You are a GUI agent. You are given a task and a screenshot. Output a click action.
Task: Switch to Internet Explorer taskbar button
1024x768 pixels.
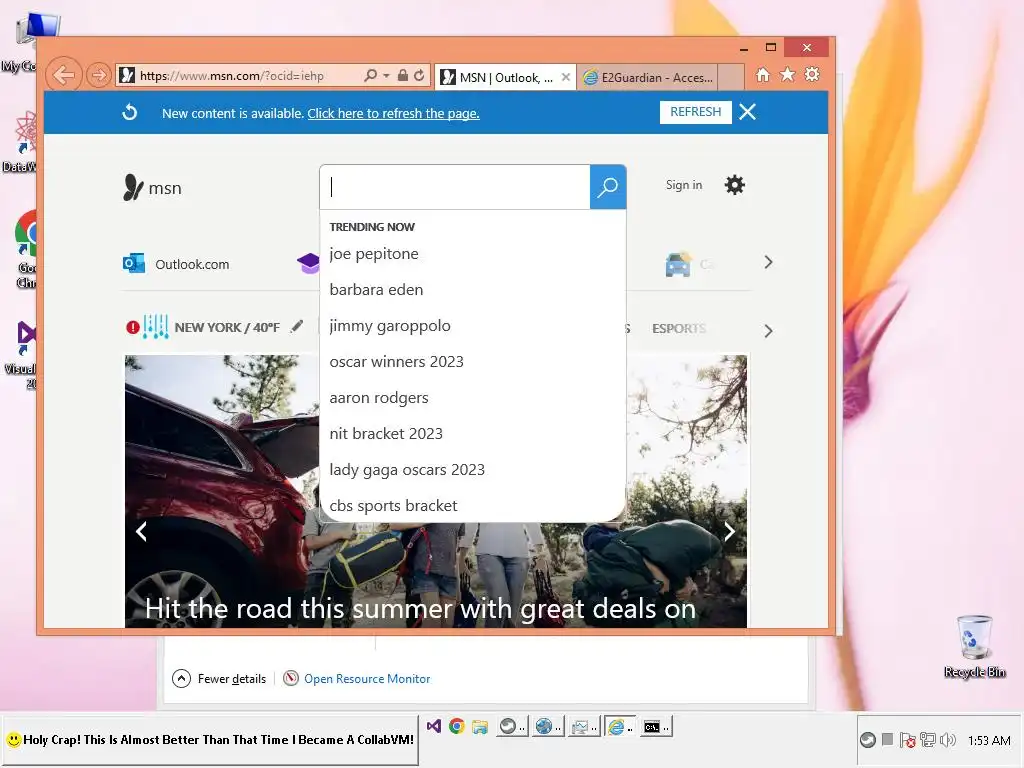click(x=619, y=726)
